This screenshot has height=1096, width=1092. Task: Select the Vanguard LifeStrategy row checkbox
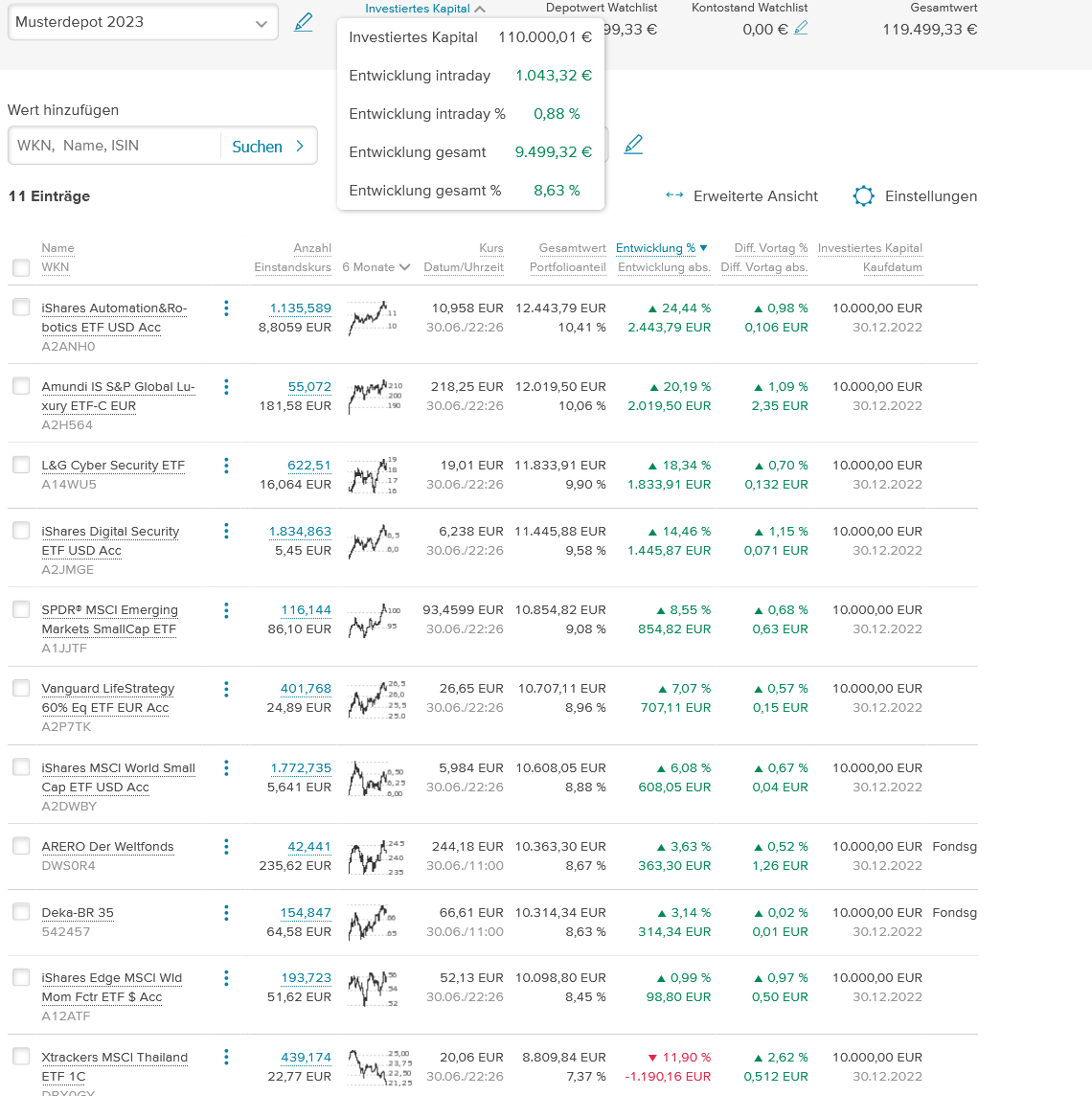(x=21, y=688)
